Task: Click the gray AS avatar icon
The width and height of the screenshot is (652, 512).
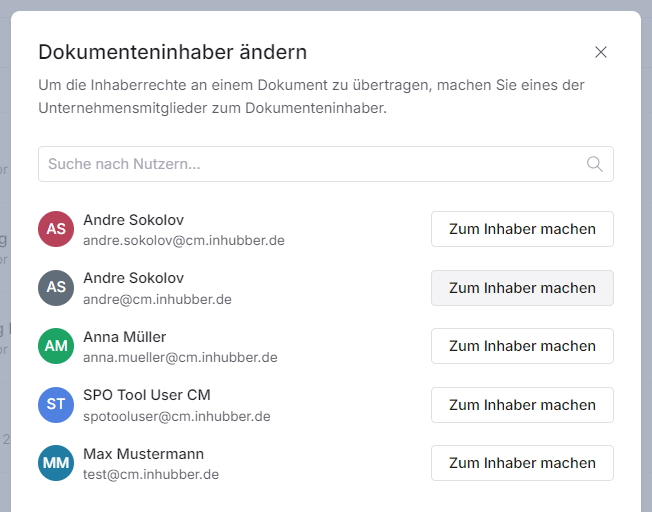Action: tap(56, 287)
